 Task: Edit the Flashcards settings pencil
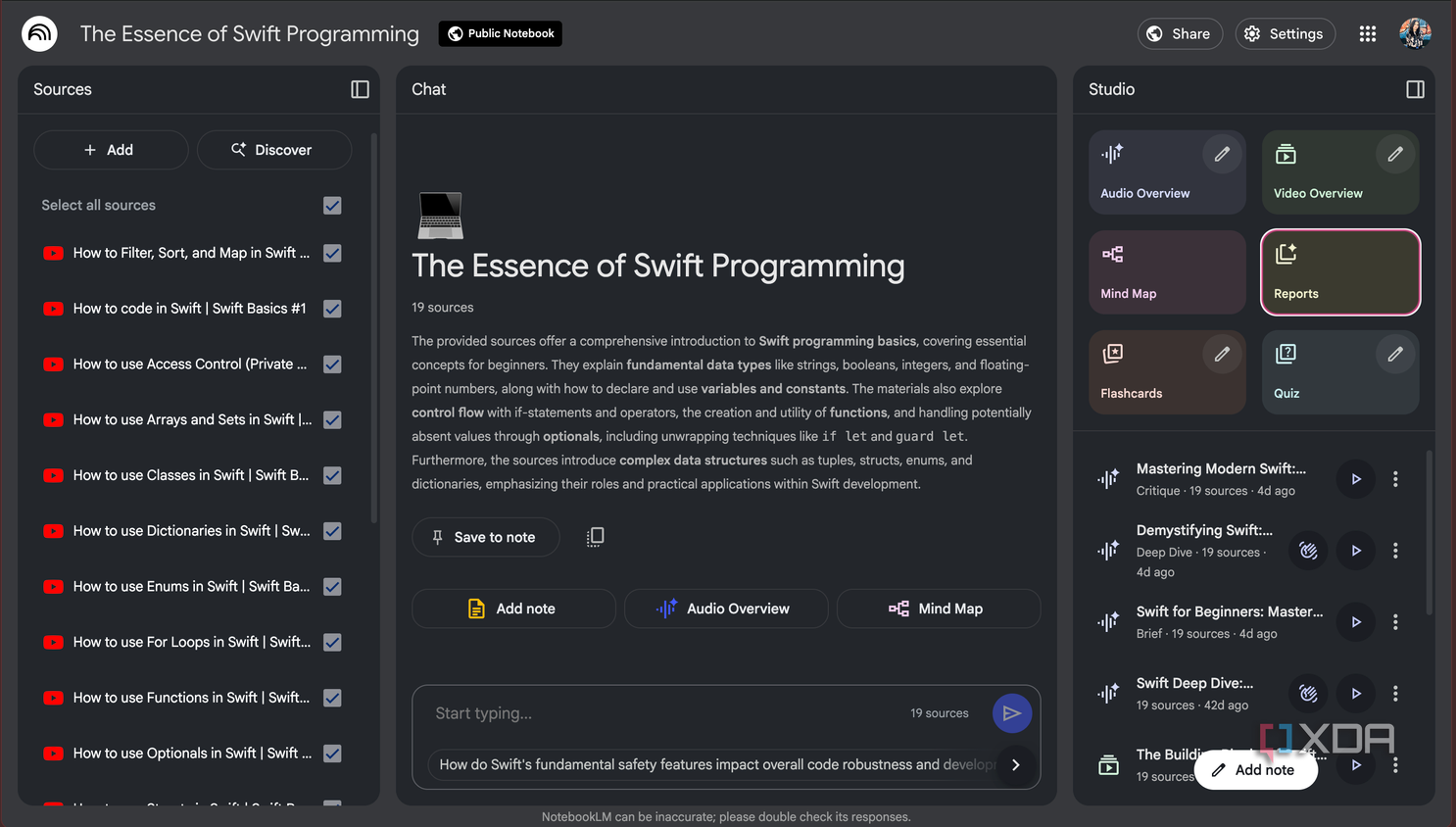click(1222, 354)
